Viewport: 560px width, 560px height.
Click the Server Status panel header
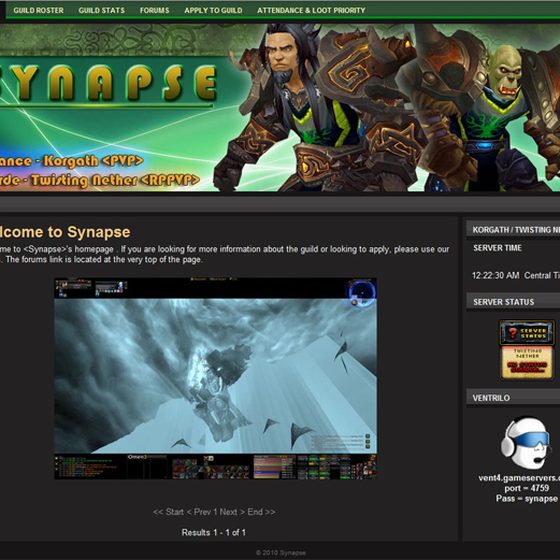513,302
